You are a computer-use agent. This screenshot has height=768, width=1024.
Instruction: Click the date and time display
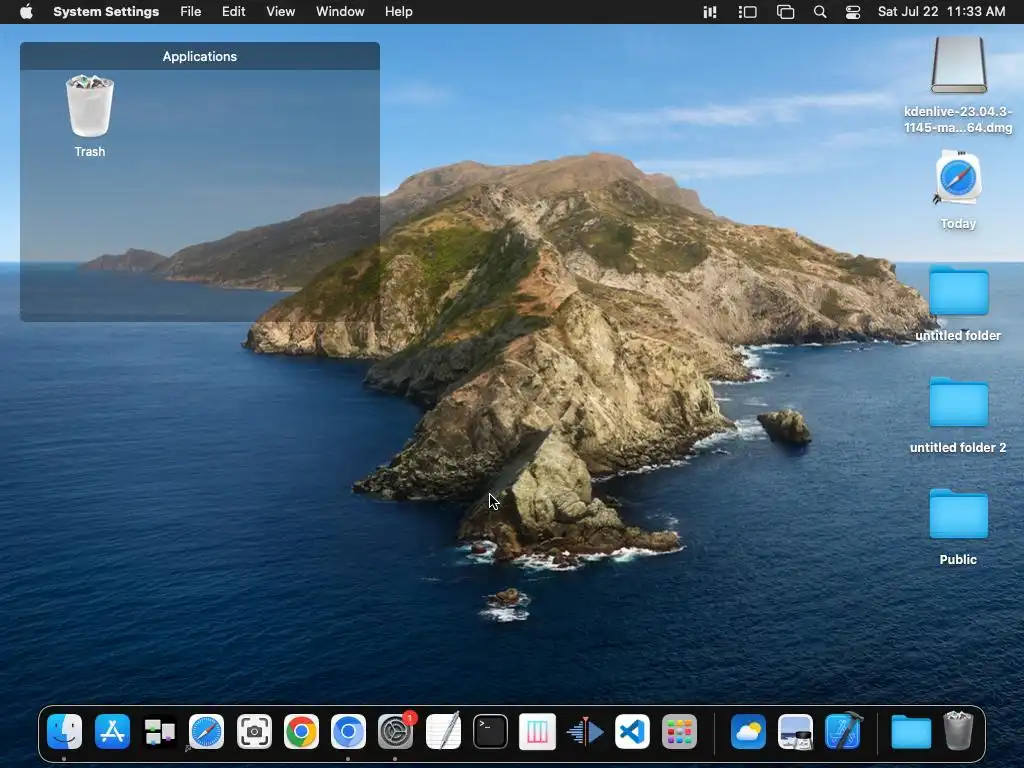(x=941, y=12)
